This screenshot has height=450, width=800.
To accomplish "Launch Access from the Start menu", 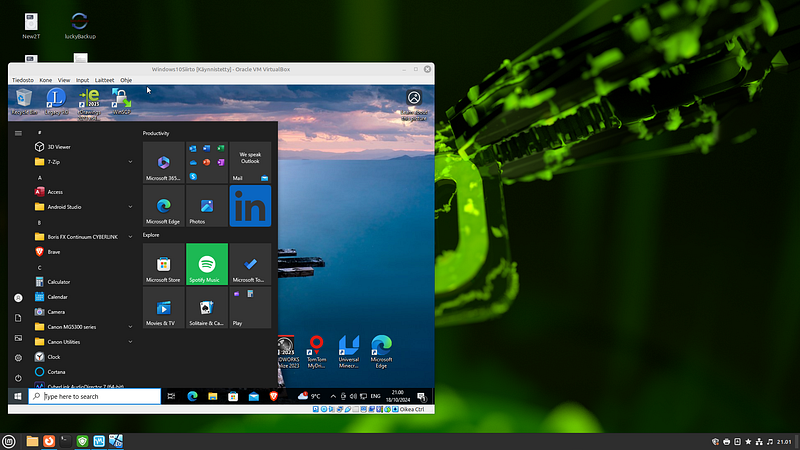I will (x=83, y=192).
